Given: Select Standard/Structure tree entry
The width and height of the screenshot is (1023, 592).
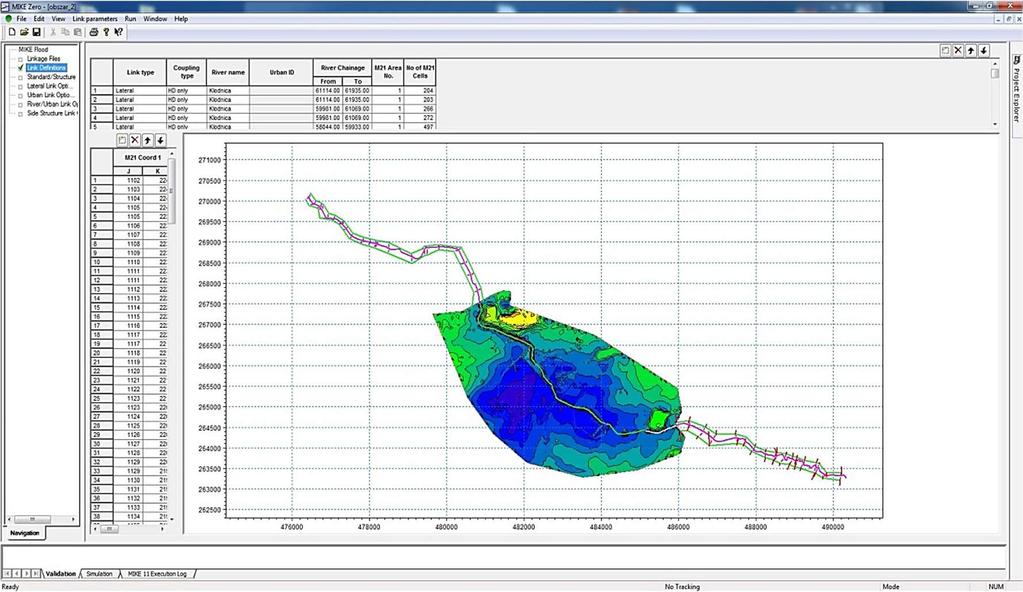Looking at the screenshot, I should click(52, 77).
